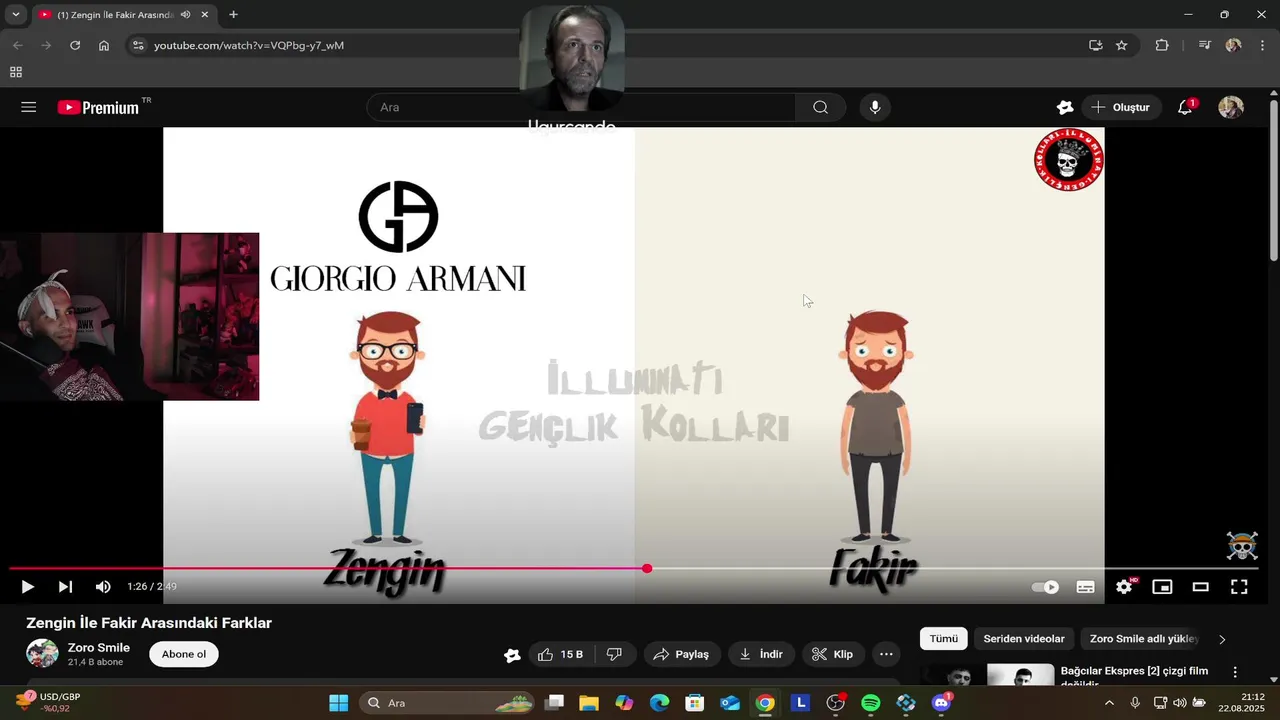Select the Zengin İle Fakir browser tab
This screenshot has width=1280, height=720.
click(x=125, y=15)
